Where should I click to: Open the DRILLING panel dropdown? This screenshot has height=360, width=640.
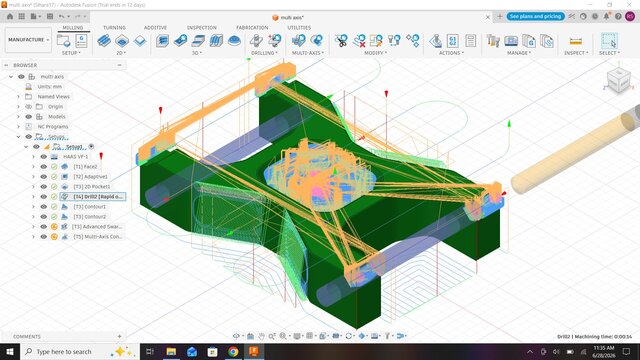264,53
